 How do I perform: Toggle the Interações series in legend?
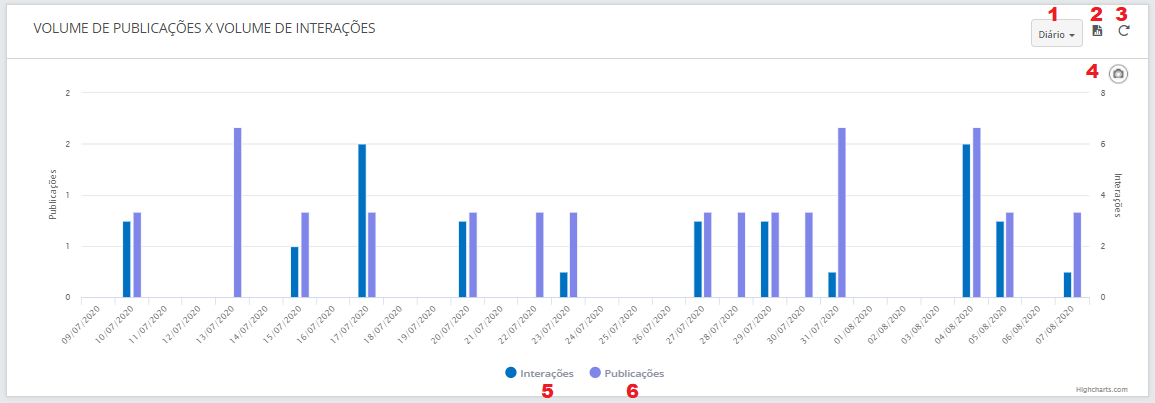539,374
